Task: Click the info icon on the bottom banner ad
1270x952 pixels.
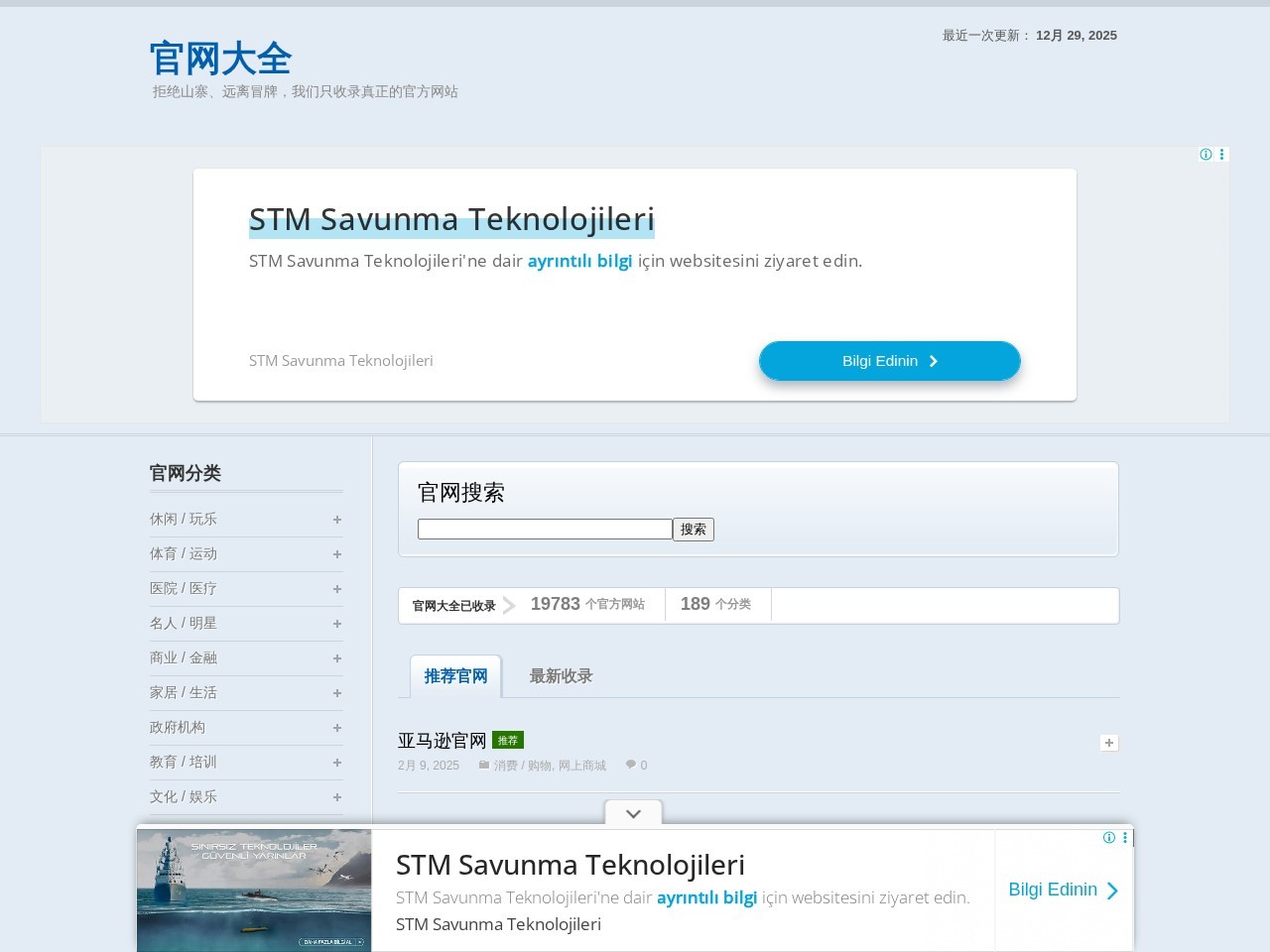Action: tap(1109, 838)
